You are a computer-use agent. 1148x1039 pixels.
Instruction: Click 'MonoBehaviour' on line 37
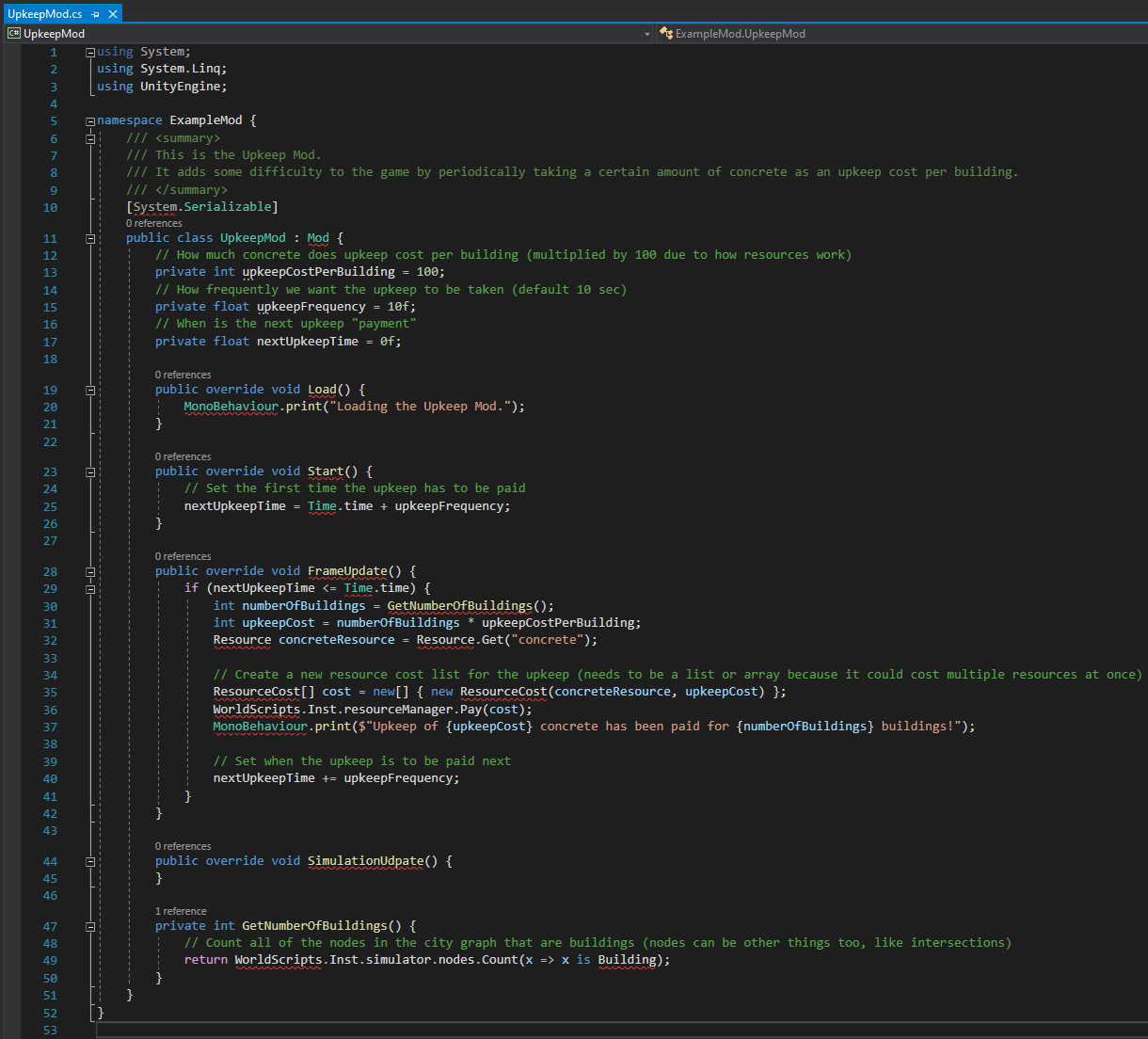point(261,727)
